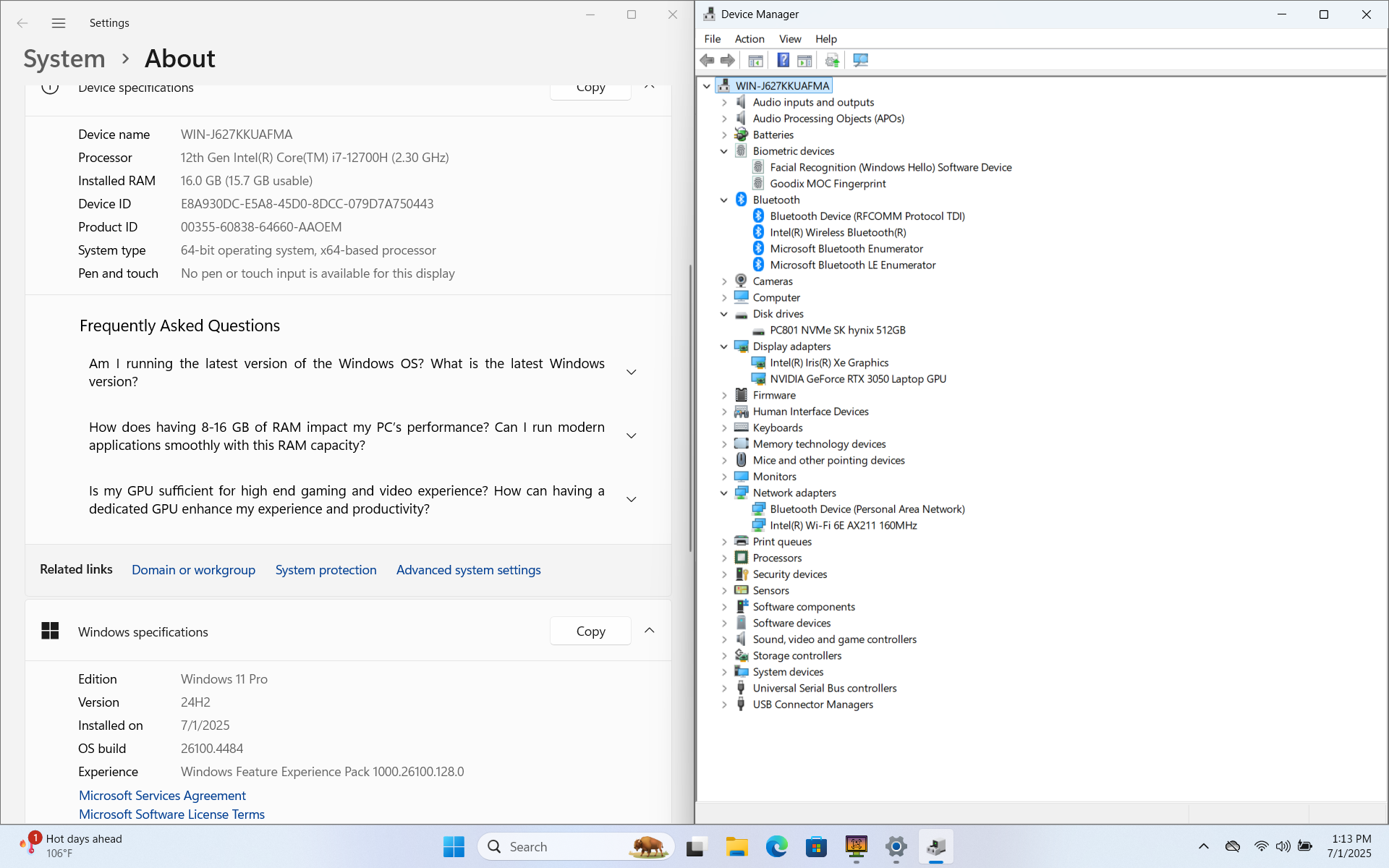Select Goodix MOC Fingerprint device
Viewport: 1389px width, 868px height.
828,184
